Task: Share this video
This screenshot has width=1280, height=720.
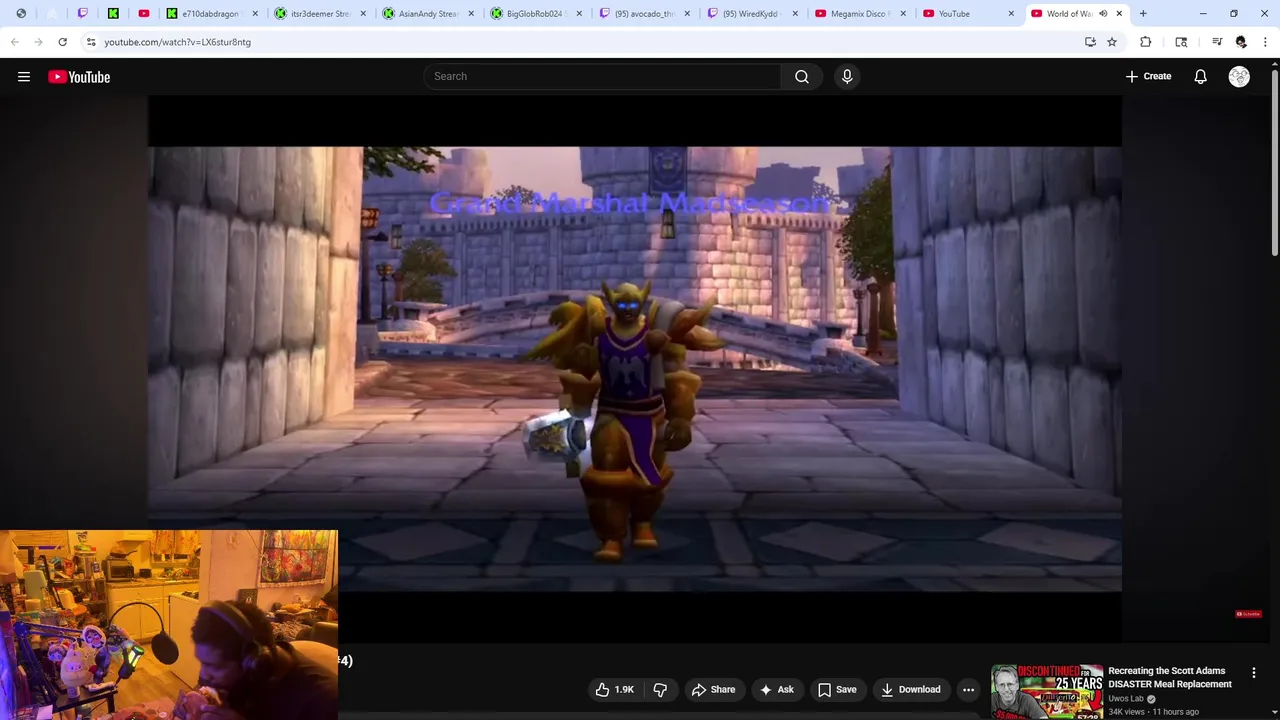Action: (x=713, y=689)
